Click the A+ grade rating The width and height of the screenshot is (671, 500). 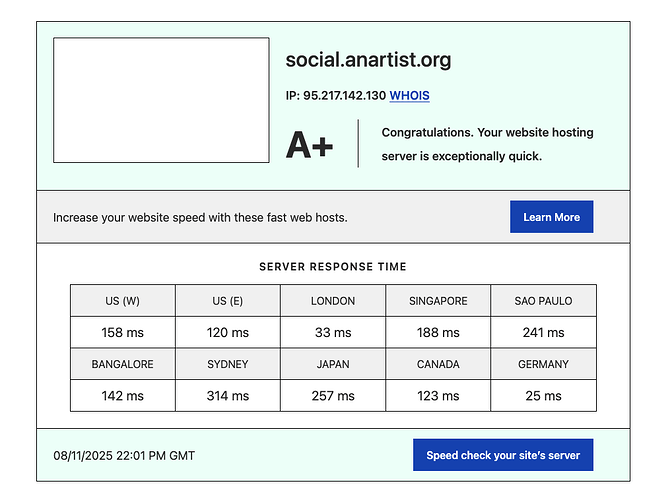(310, 145)
